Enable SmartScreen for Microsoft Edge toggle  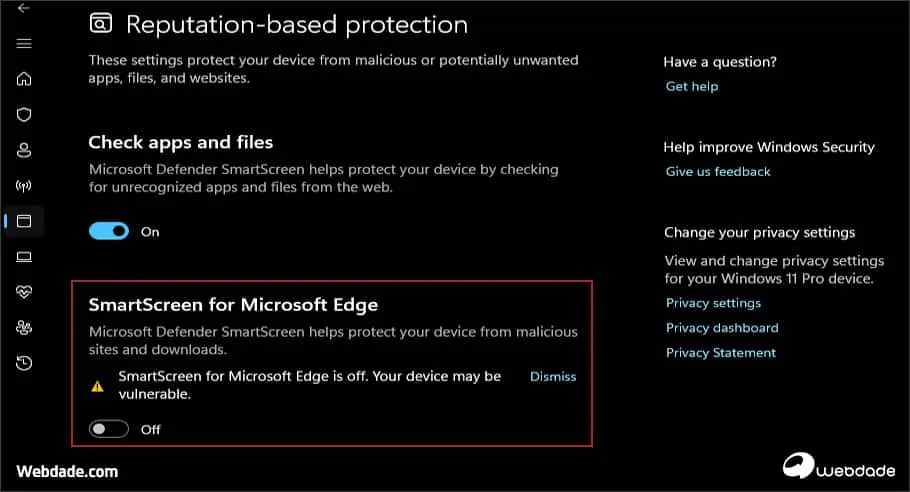tap(109, 429)
